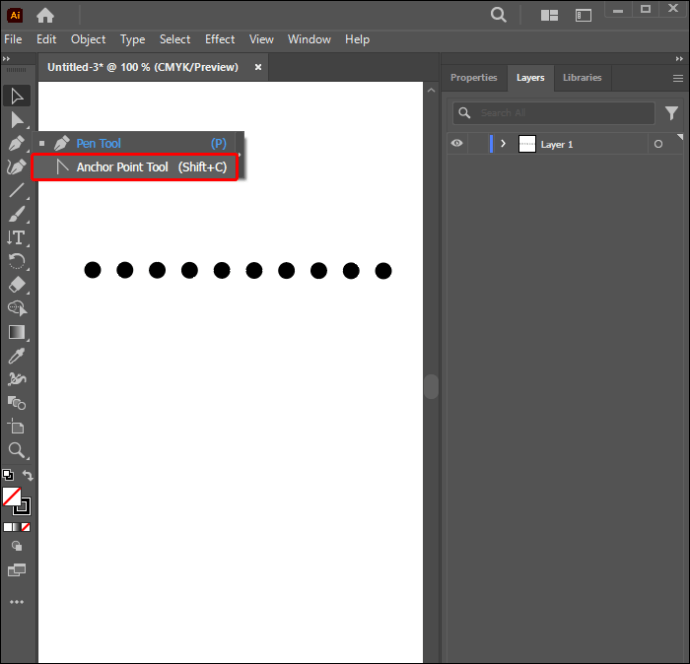The image size is (690, 664).
Task: Set the Gradient mode button
Action: click(x=16, y=527)
